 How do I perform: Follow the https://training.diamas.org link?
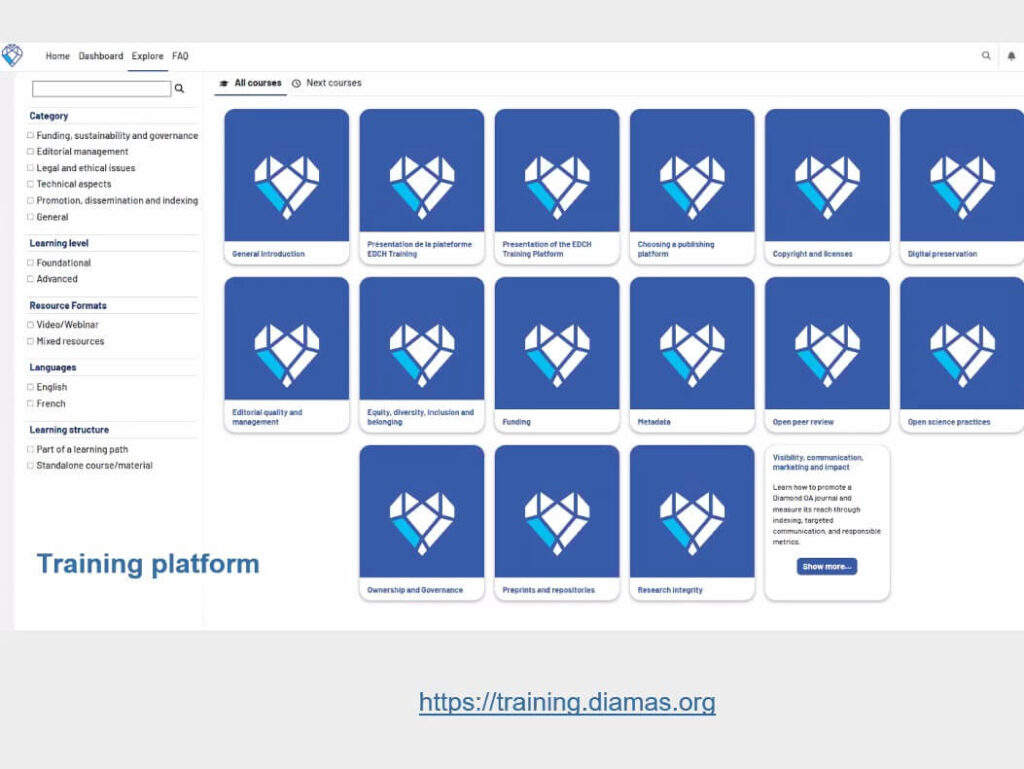567,702
